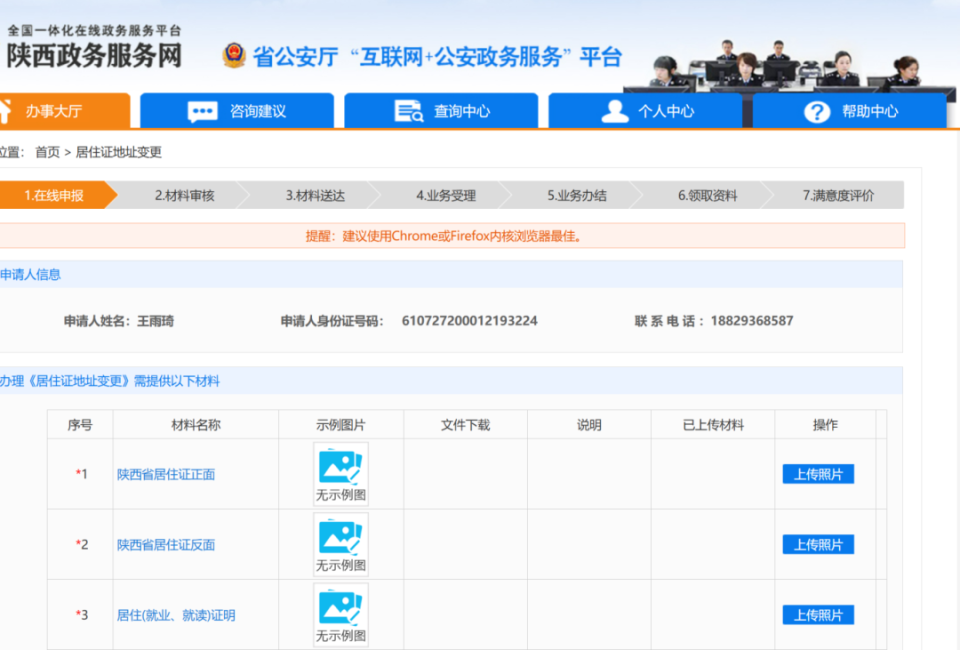Select step 4.业务受理
960x650 pixels.
(x=446, y=195)
